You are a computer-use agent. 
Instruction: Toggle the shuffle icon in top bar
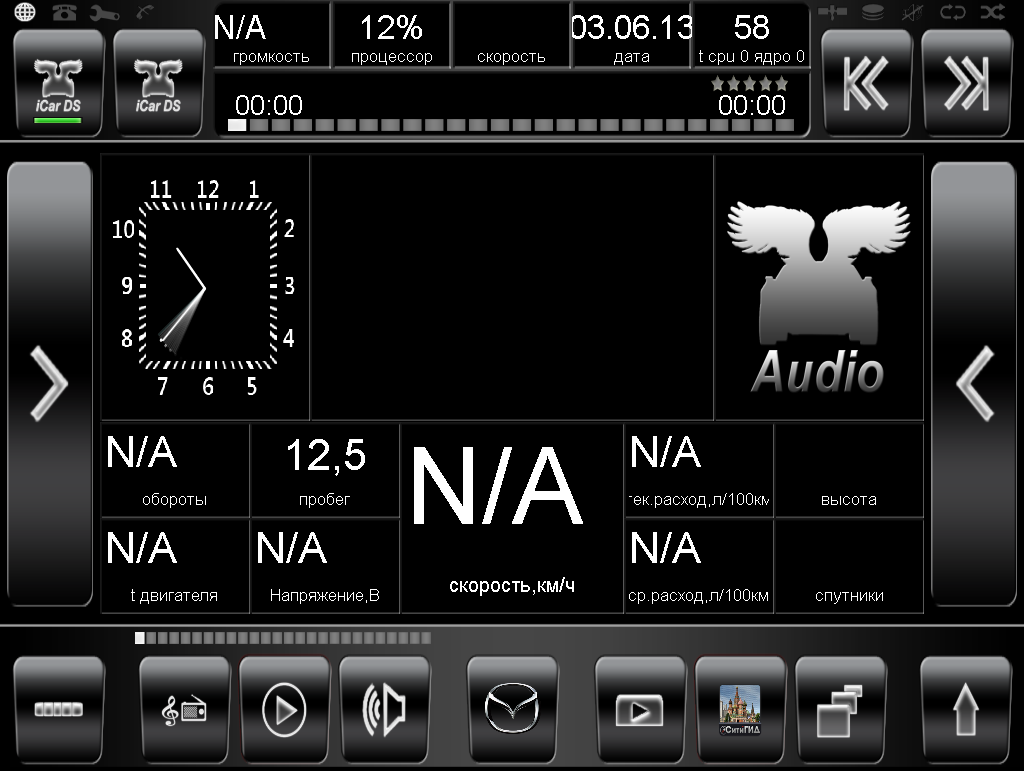pos(991,12)
